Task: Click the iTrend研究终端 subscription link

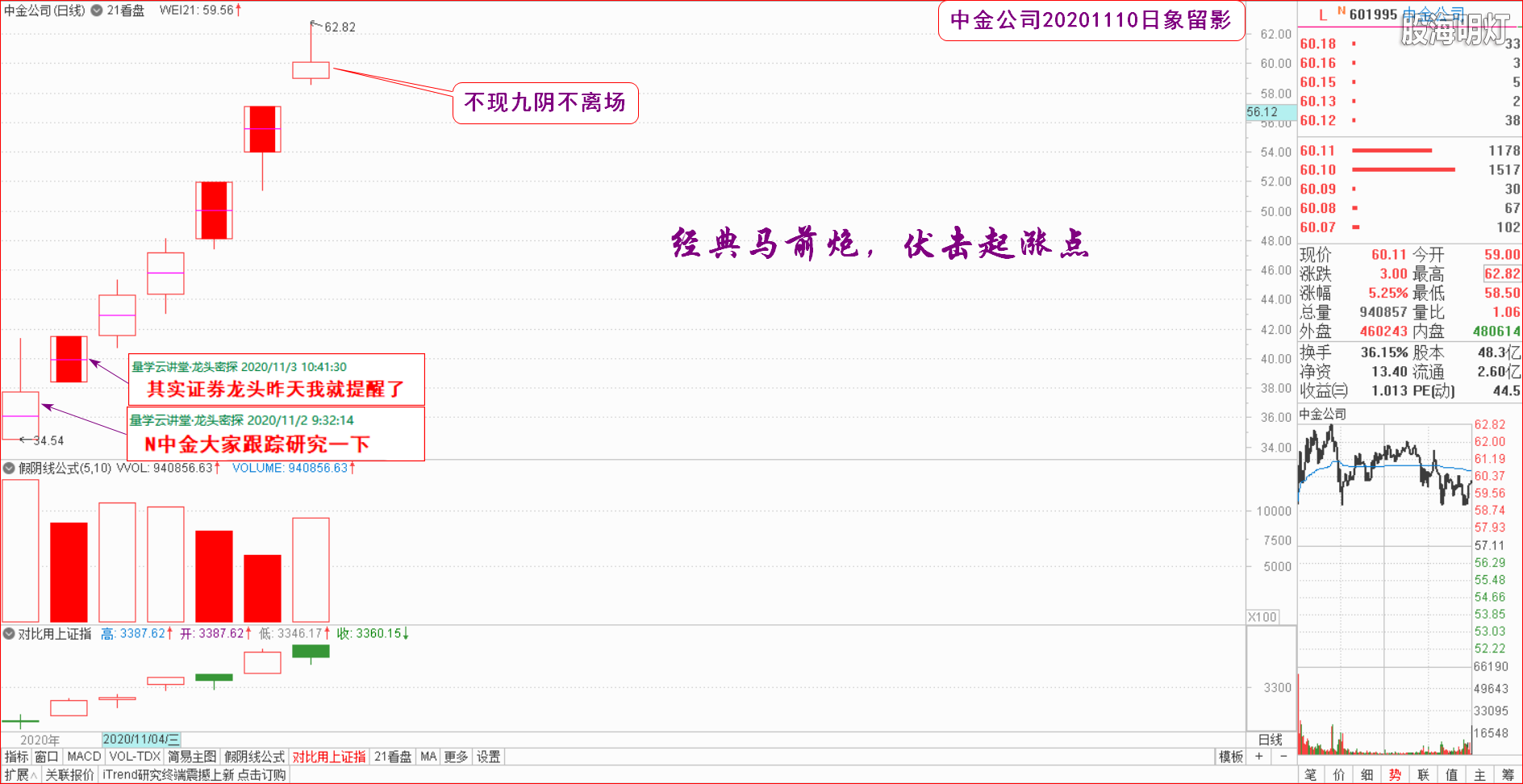Action: point(194,775)
